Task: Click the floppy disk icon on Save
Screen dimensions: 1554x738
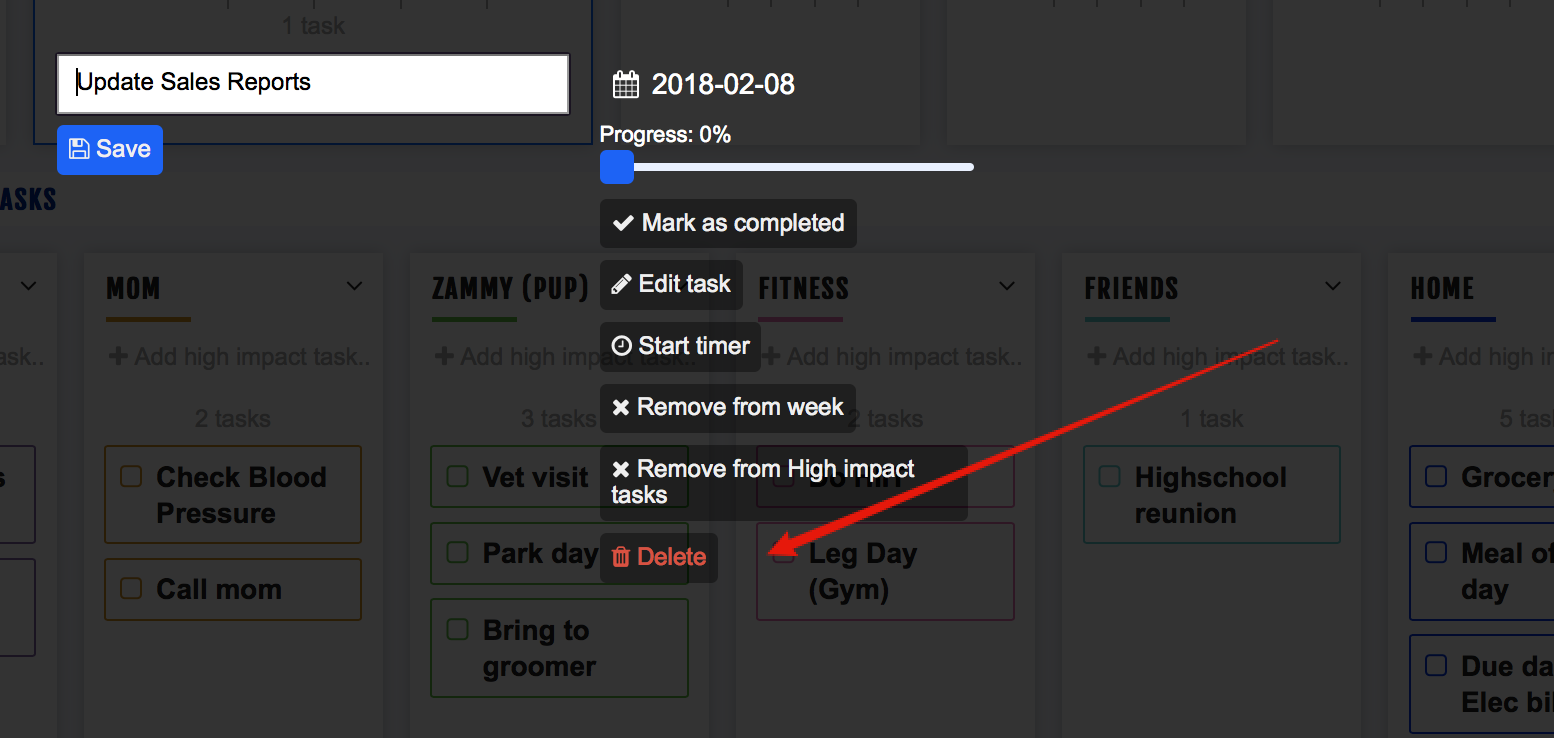Action: (x=78, y=149)
